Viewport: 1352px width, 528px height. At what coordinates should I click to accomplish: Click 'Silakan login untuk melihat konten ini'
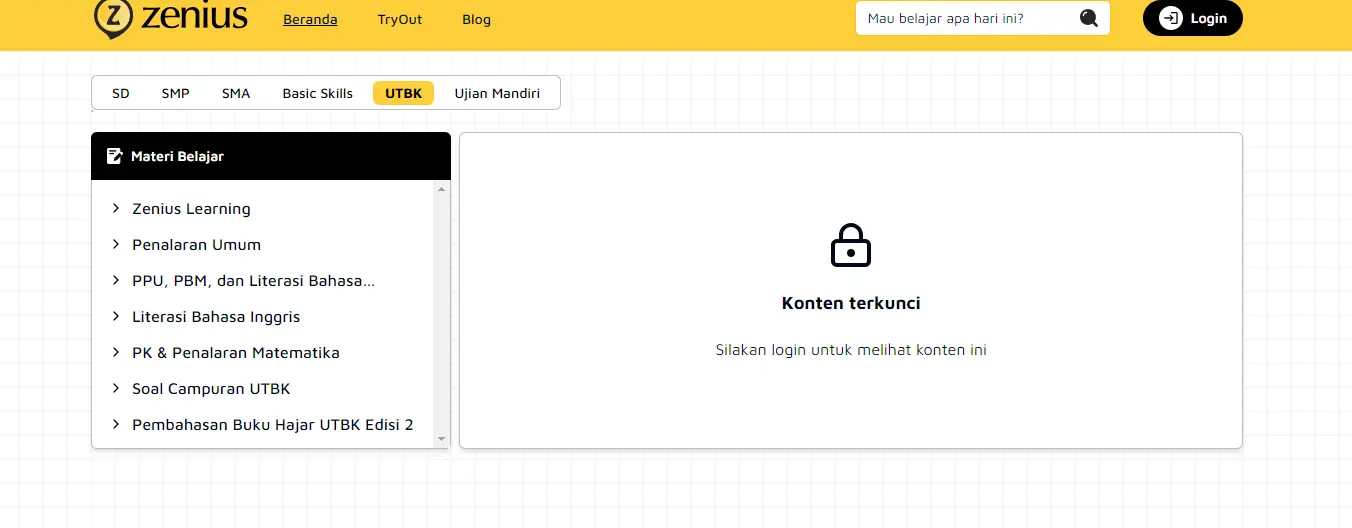point(851,350)
